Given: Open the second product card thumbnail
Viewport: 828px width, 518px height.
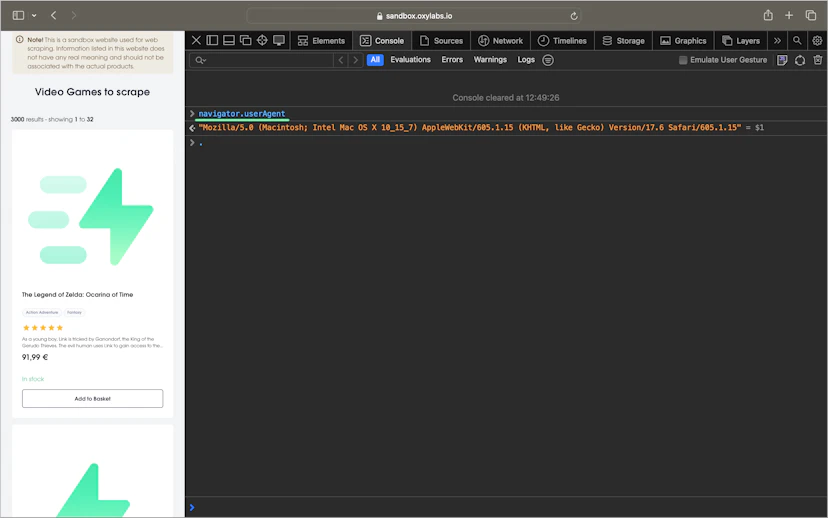Looking at the screenshot, I should [x=92, y=489].
